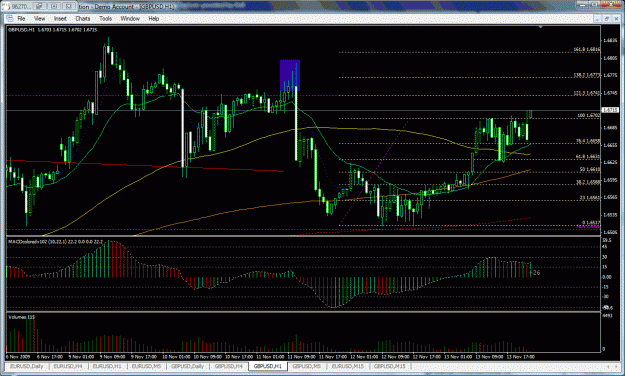Switch to the EURUSD,H1 chart tab
The height and width of the screenshot is (376, 625).
[107, 366]
